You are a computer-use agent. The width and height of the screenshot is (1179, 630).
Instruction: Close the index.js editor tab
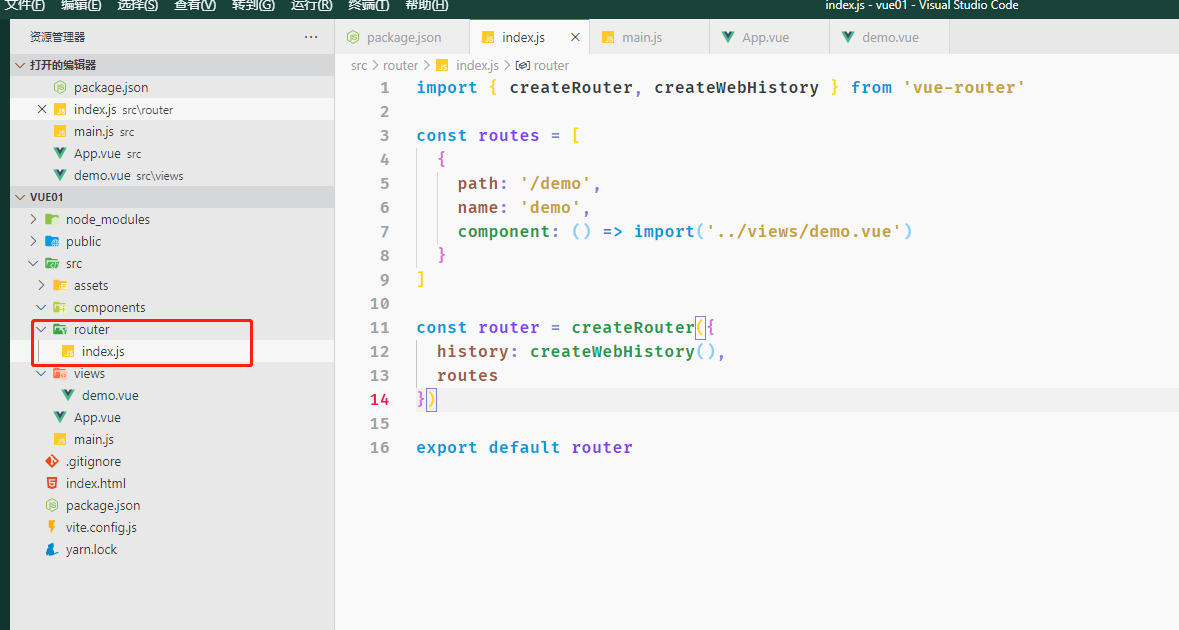pos(575,38)
